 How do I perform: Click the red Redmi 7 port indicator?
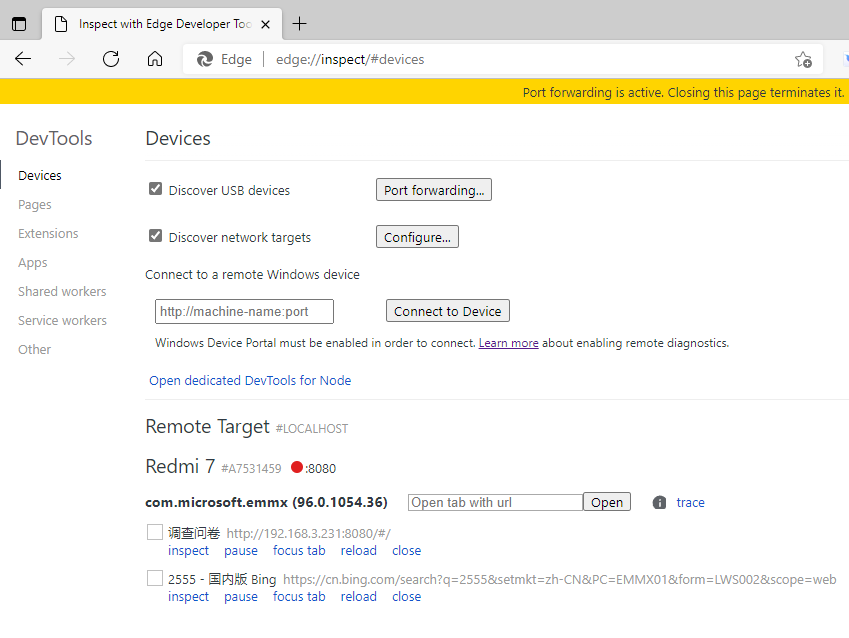pos(296,467)
